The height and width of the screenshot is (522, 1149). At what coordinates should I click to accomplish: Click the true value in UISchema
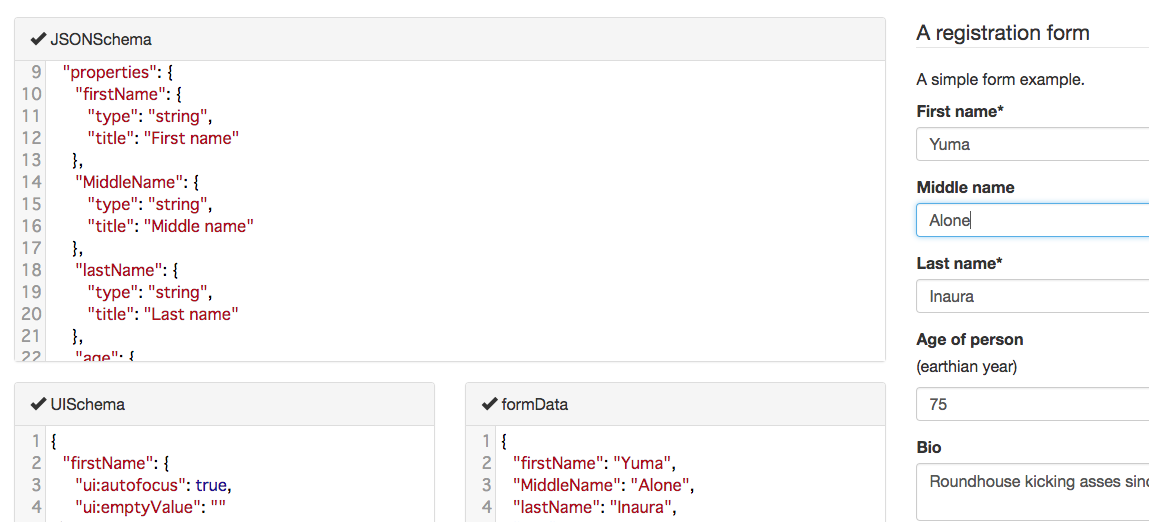click(212, 485)
